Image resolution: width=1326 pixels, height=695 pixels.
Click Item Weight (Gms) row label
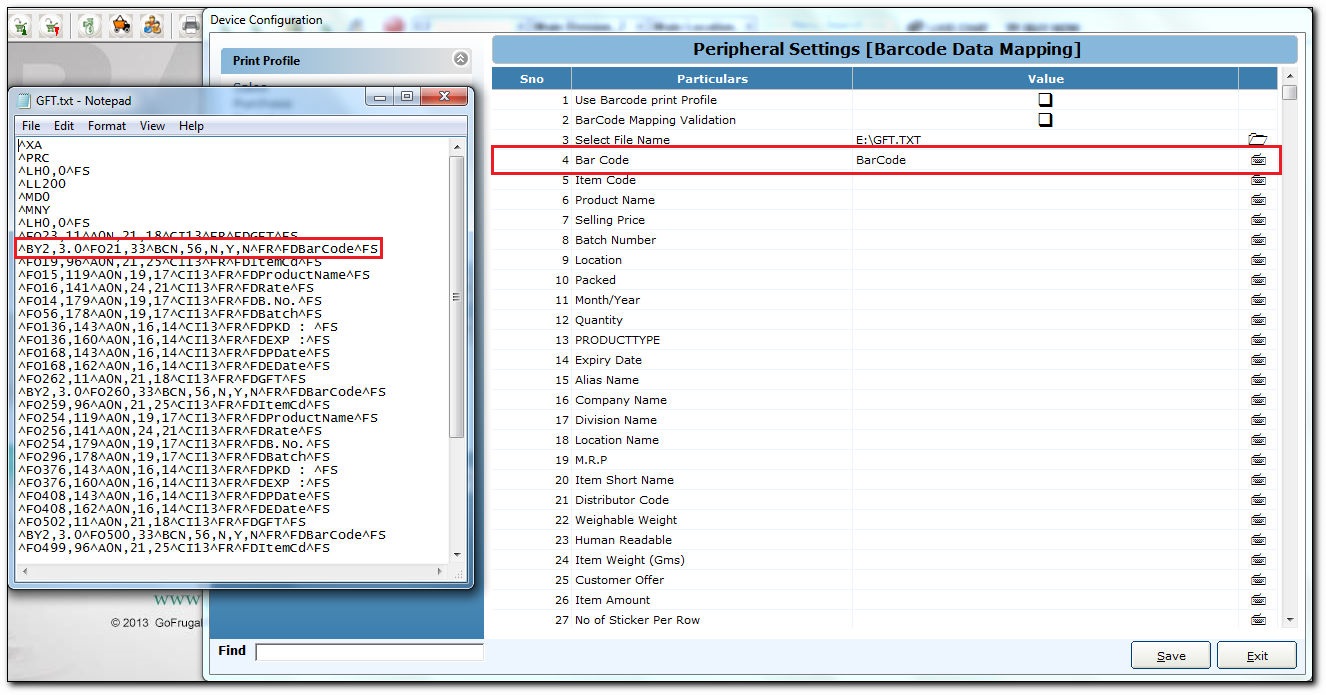click(x=630, y=560)
